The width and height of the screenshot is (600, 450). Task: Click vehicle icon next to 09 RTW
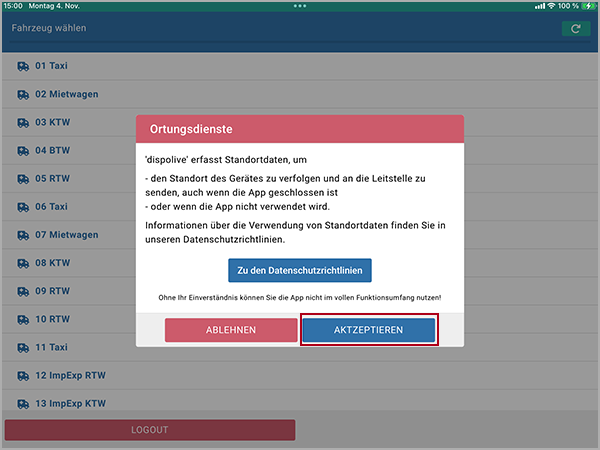(23, 291)
